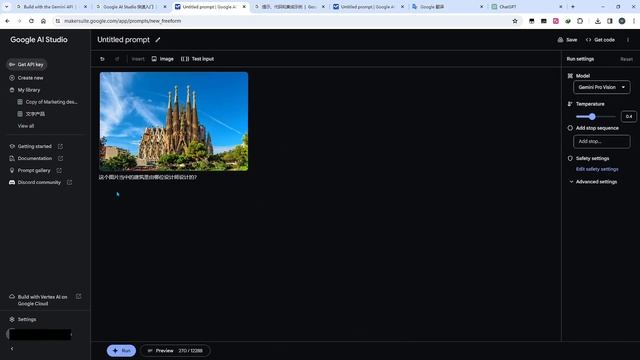Click Edit safety settings link
Screen dimensions: 640x360
click(x=597, y=169)
